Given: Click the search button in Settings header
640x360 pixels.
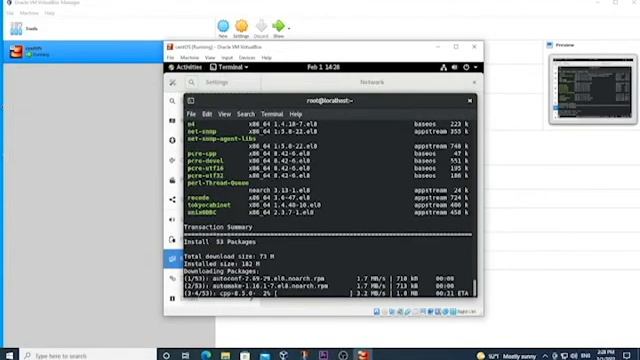Looking at the screenshot, I should [x=191, y=82].
